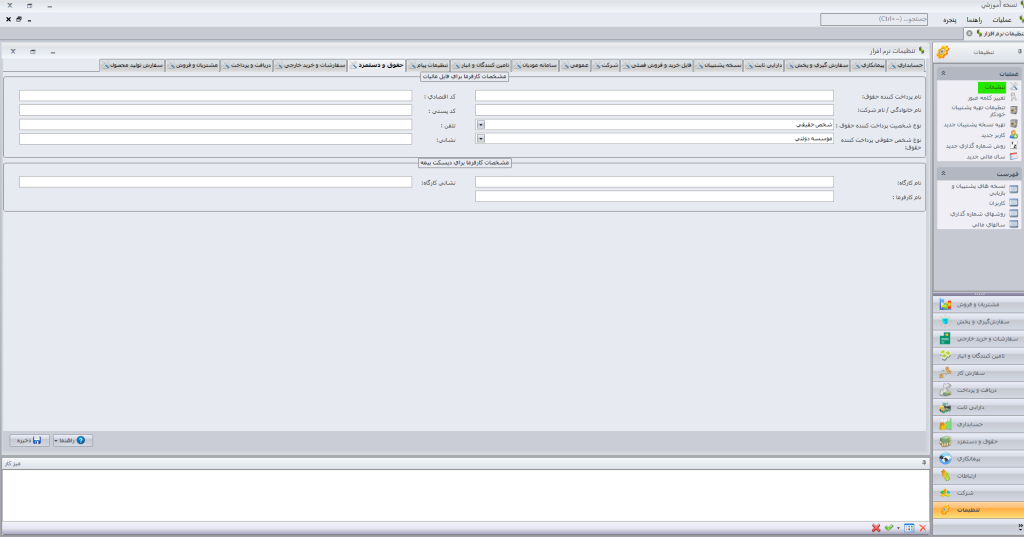Click the راهنما (help) button at bottom
This screenshot has width=1024, height=537.
click(73, 441)
